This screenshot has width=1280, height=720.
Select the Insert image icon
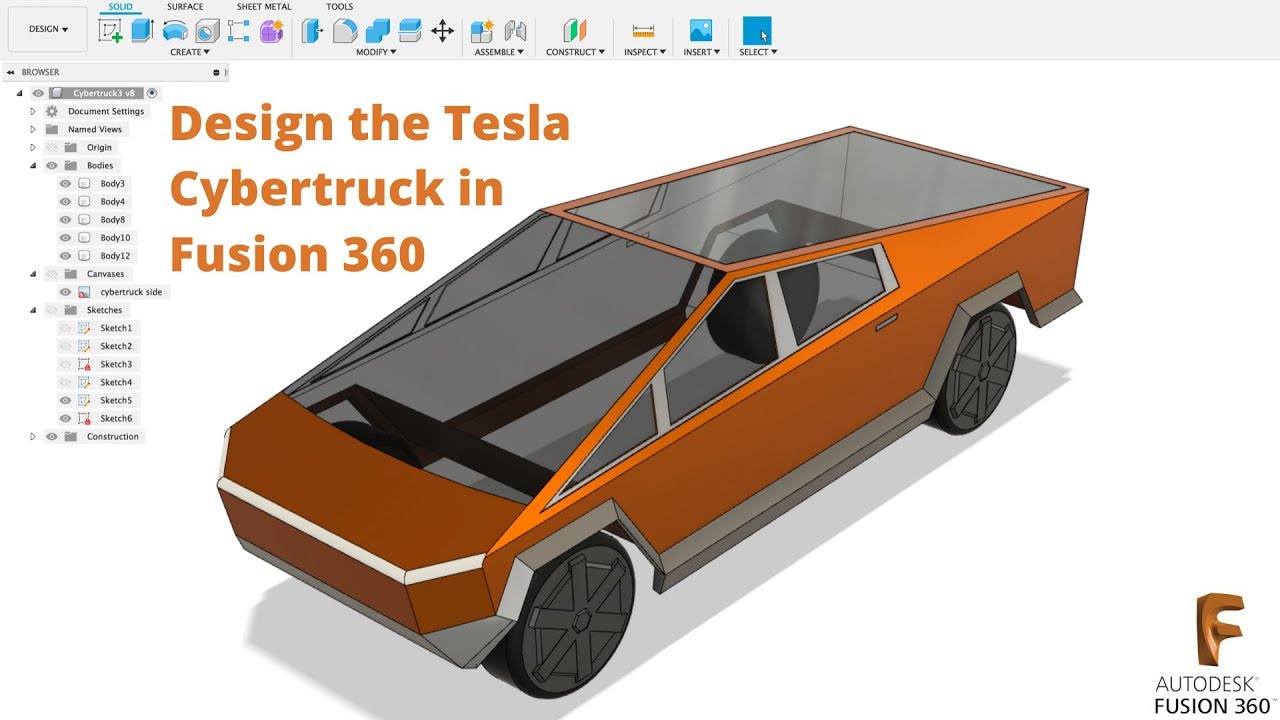click(701, 31)
